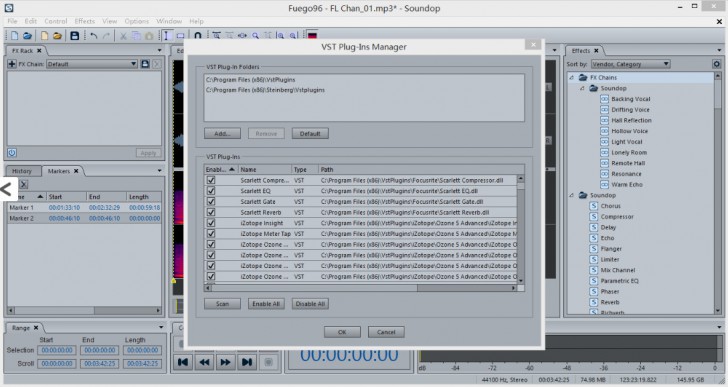The height and width of the screenshot is (387, 728).
Task: Select the marquee selection tool
Action: point(180,36)
